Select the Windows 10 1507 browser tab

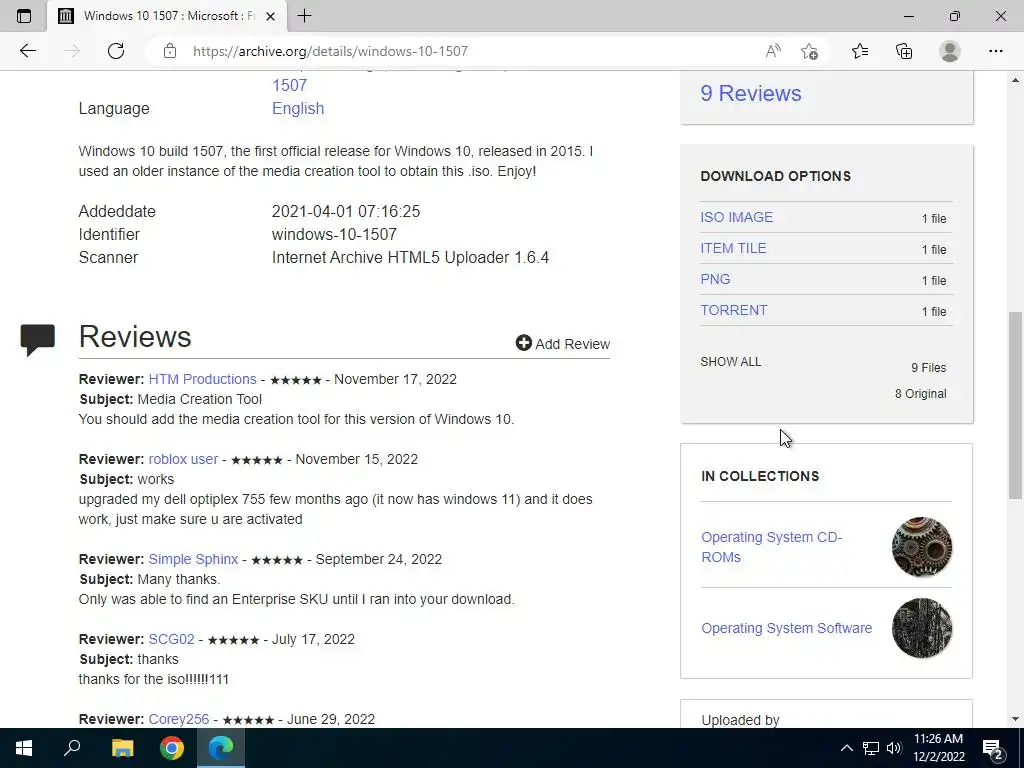pos(167,16)
